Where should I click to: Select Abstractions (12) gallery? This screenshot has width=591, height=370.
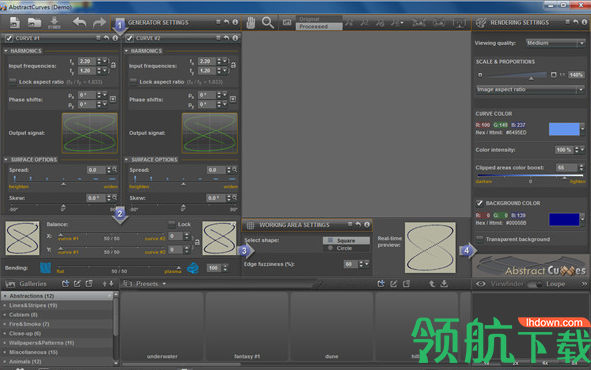click(x=57, y=296)
